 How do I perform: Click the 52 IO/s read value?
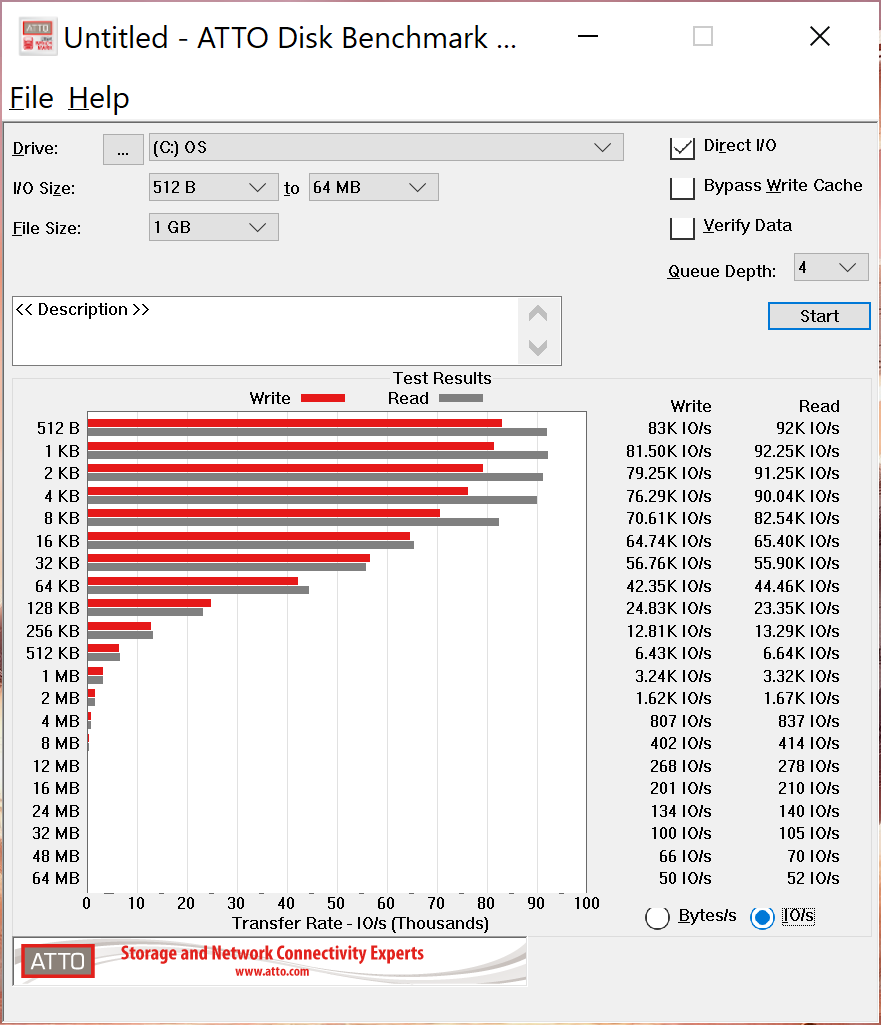coord(813,879)
